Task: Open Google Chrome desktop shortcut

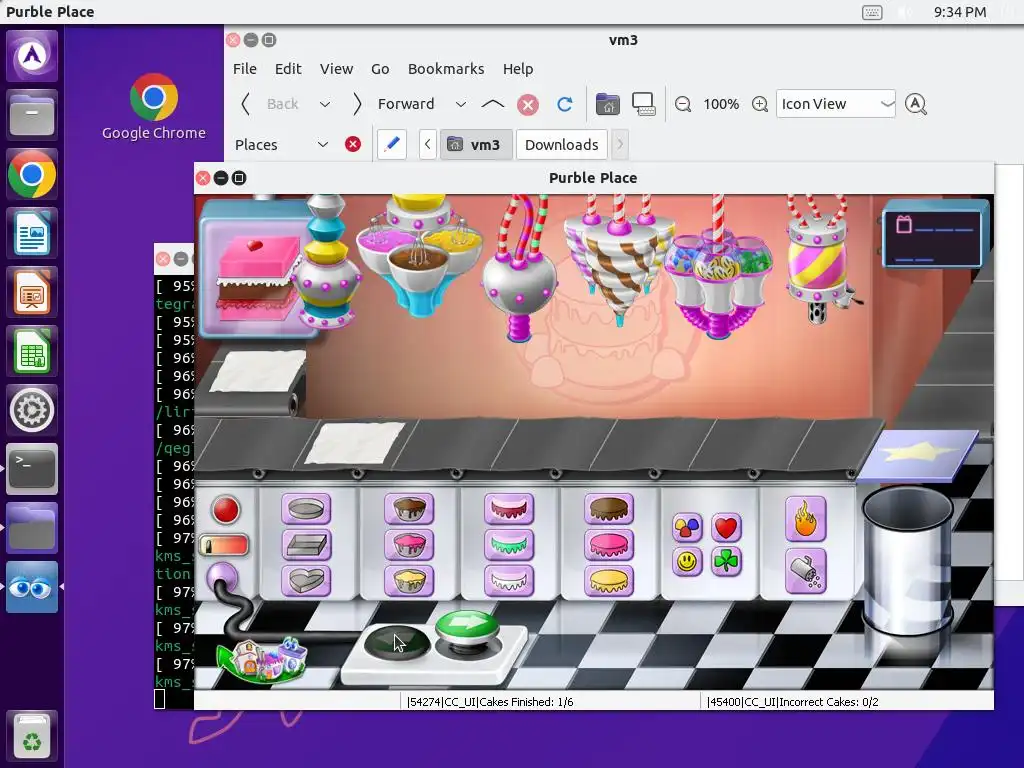Action: [x=153, y=106]
